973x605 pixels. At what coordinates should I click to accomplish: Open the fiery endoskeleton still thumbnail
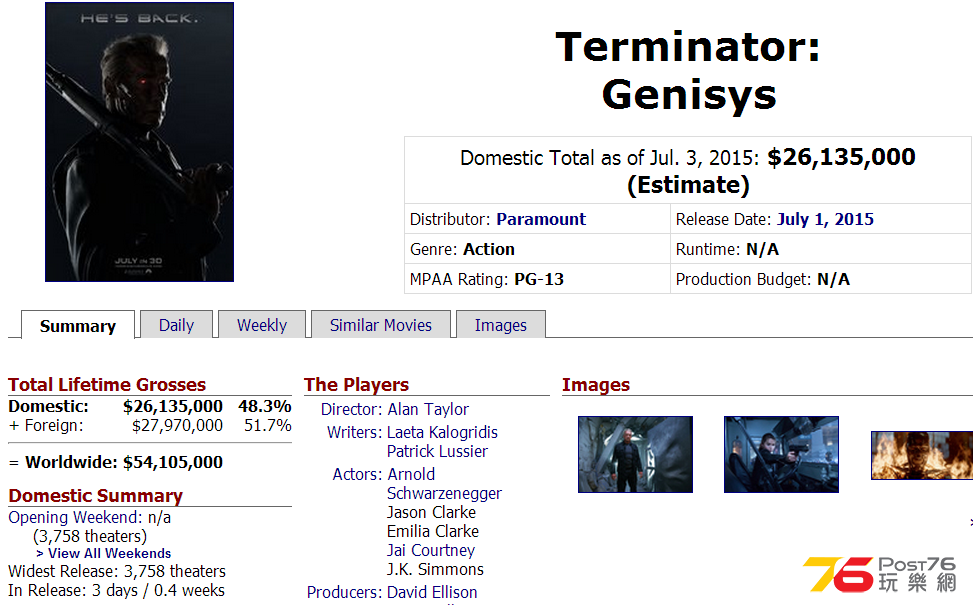[x=922, y=455]
